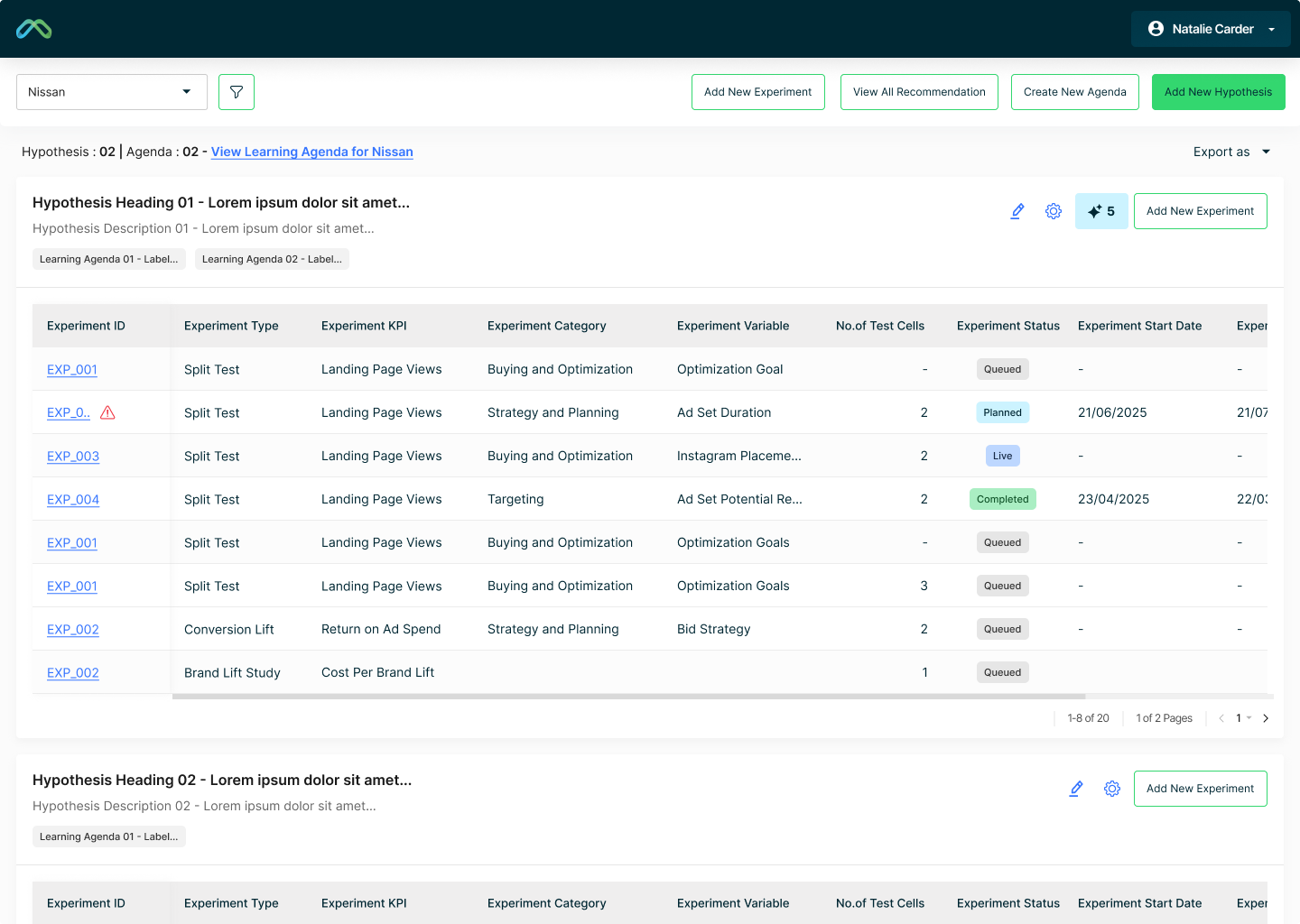The image size is (1300, 924).
Task: Open the 5 AI recommendations sparkle badge
Action: 1101,211
